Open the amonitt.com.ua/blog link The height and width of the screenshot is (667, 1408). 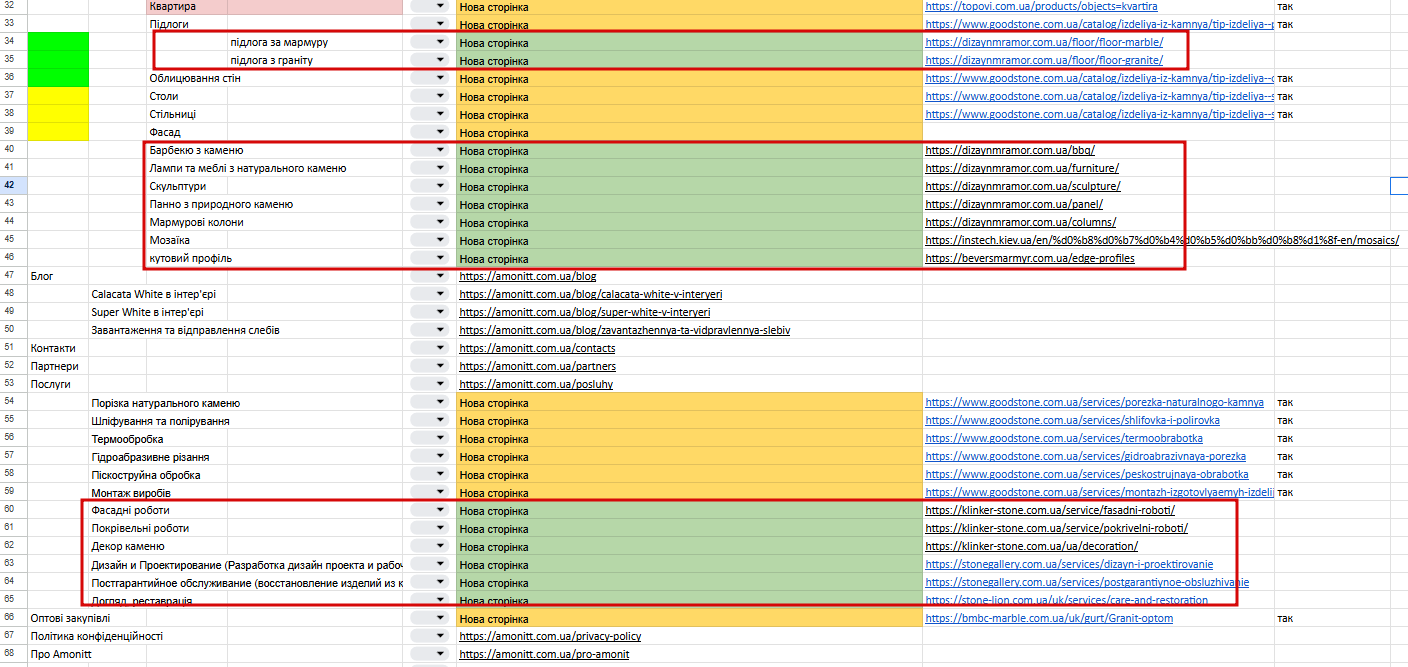pos(527,277)
